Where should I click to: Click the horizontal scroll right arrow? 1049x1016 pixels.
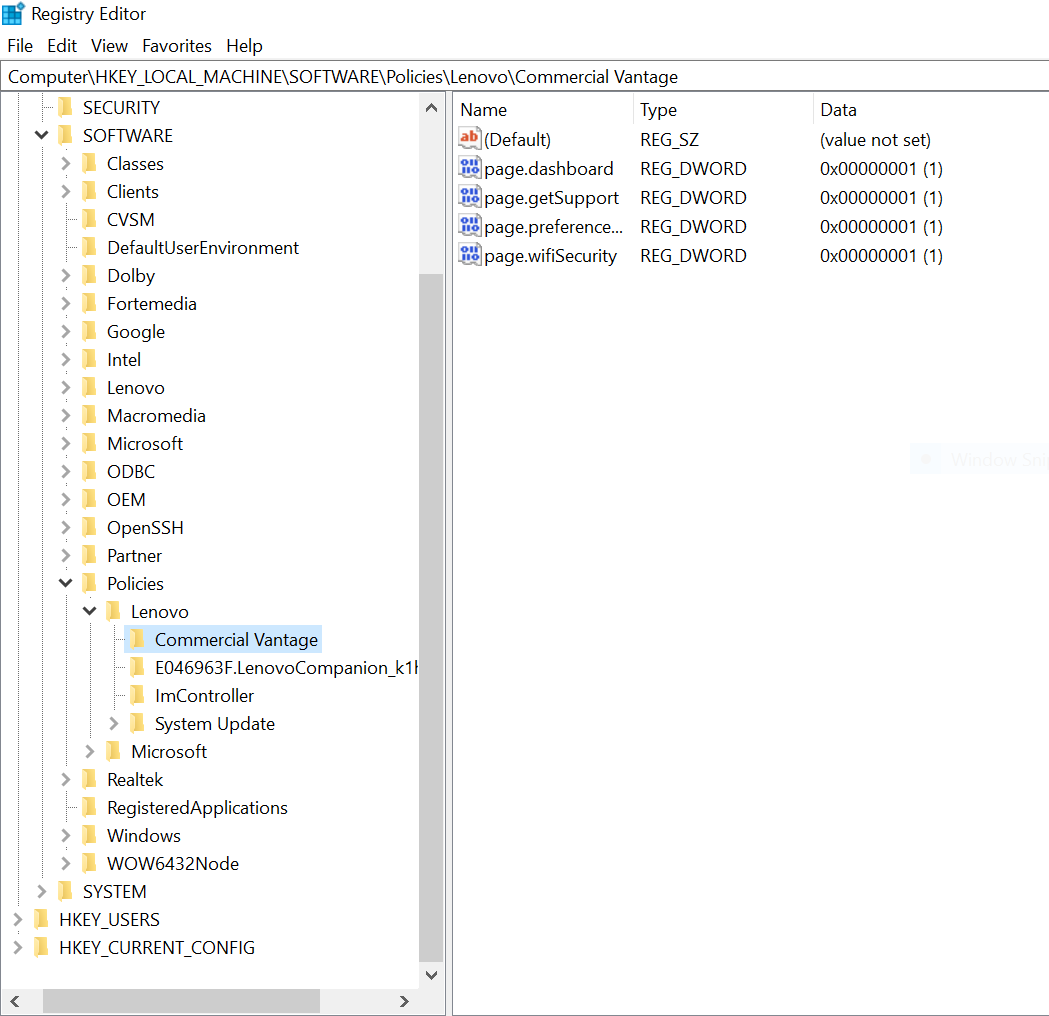tap(404, 1001)
